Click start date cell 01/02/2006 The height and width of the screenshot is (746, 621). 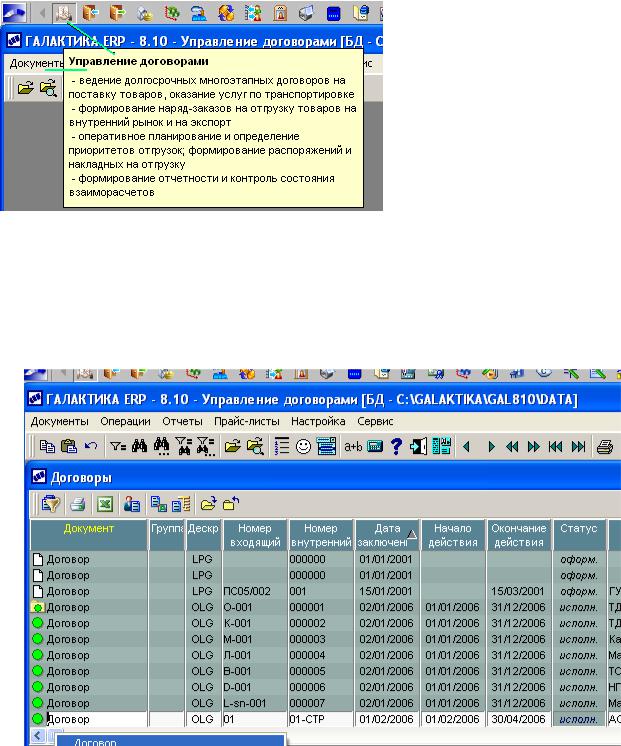click(x=453, y=719)
